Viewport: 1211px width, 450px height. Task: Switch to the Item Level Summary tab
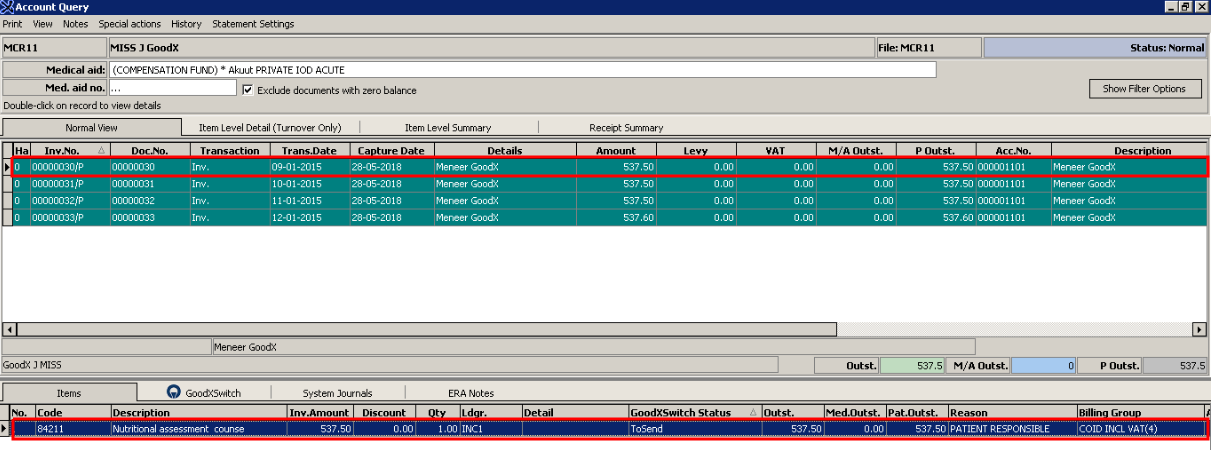[447, 128]
